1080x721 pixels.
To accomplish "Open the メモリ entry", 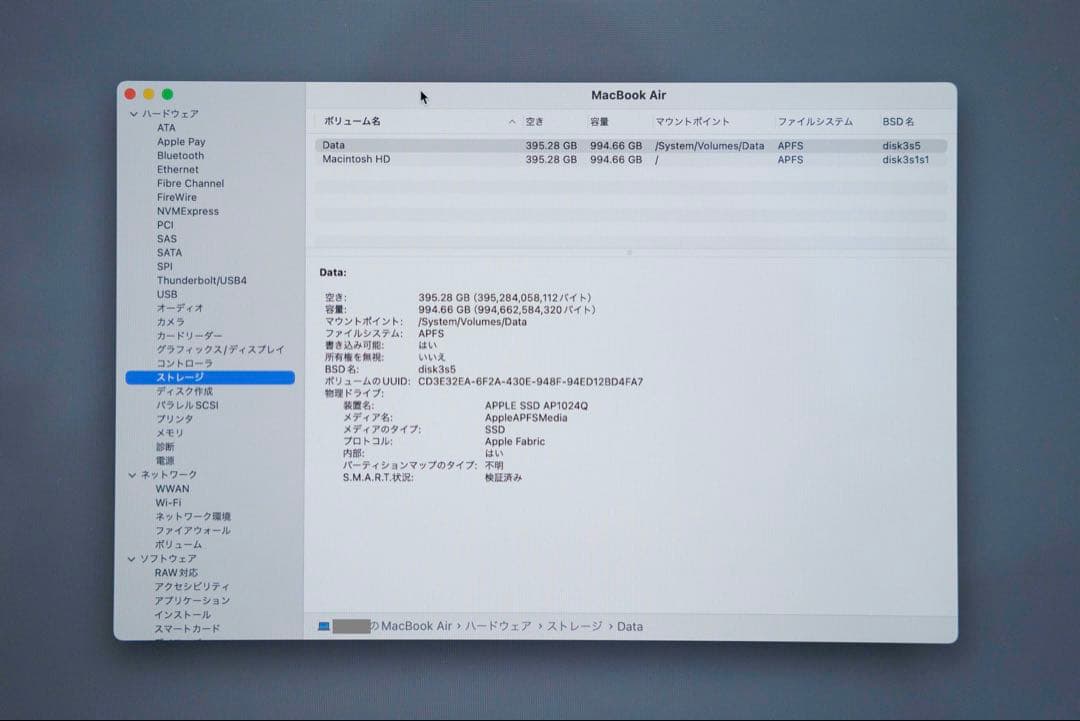I will point(170,432).
